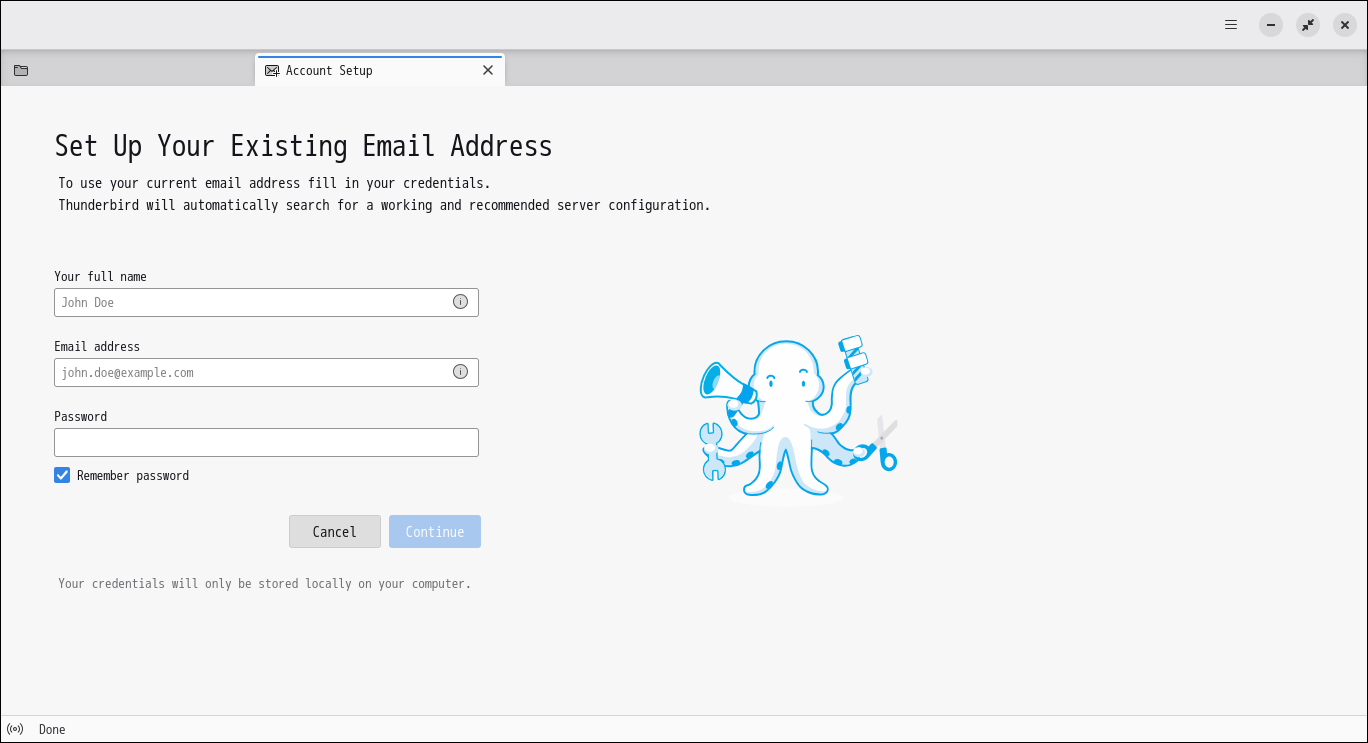
Task: Close the Account Setup tab
Action: click(x=488, y=70)
